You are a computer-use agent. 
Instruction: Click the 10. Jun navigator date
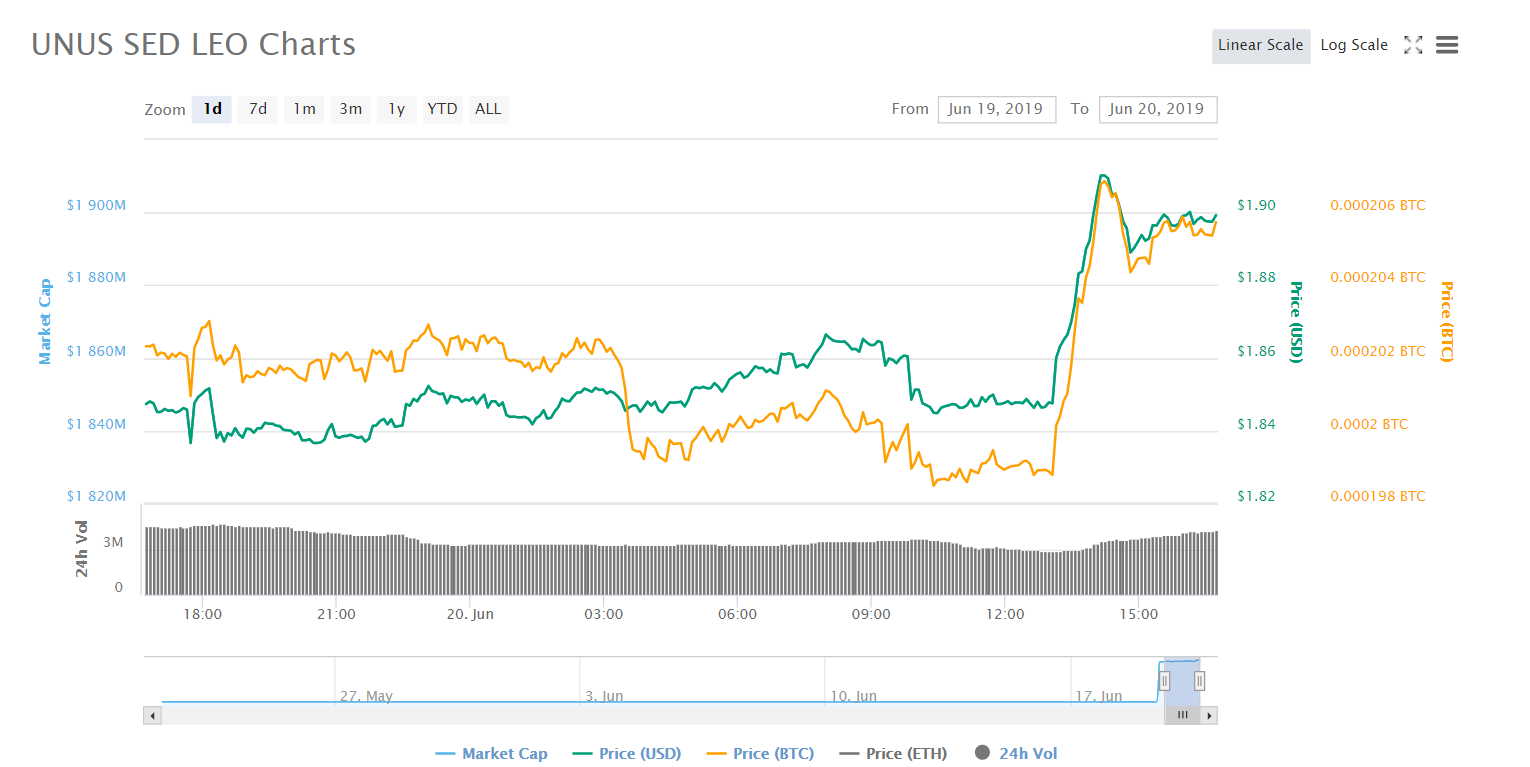tap(853, 696)
